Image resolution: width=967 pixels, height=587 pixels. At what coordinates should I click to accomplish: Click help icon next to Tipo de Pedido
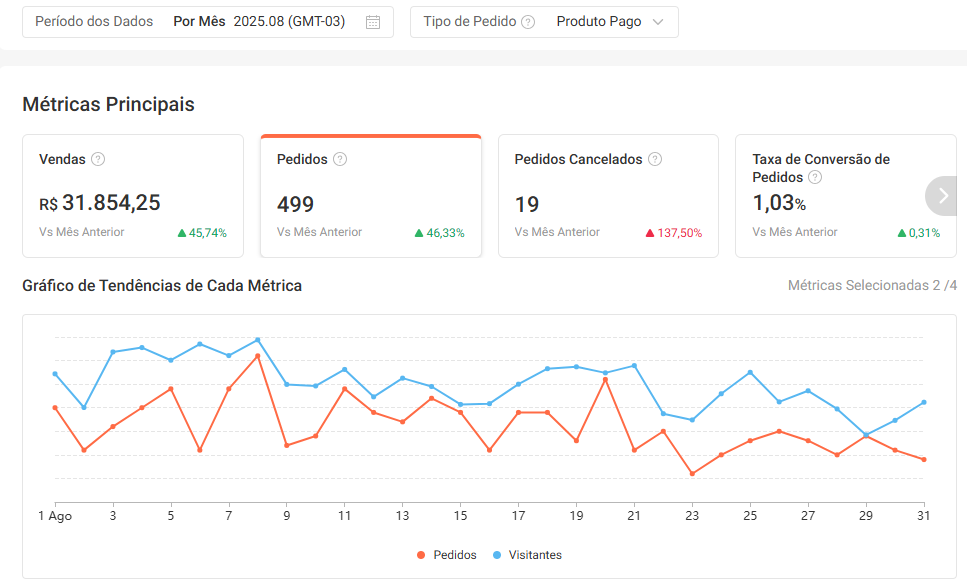(x=528, y=22)
